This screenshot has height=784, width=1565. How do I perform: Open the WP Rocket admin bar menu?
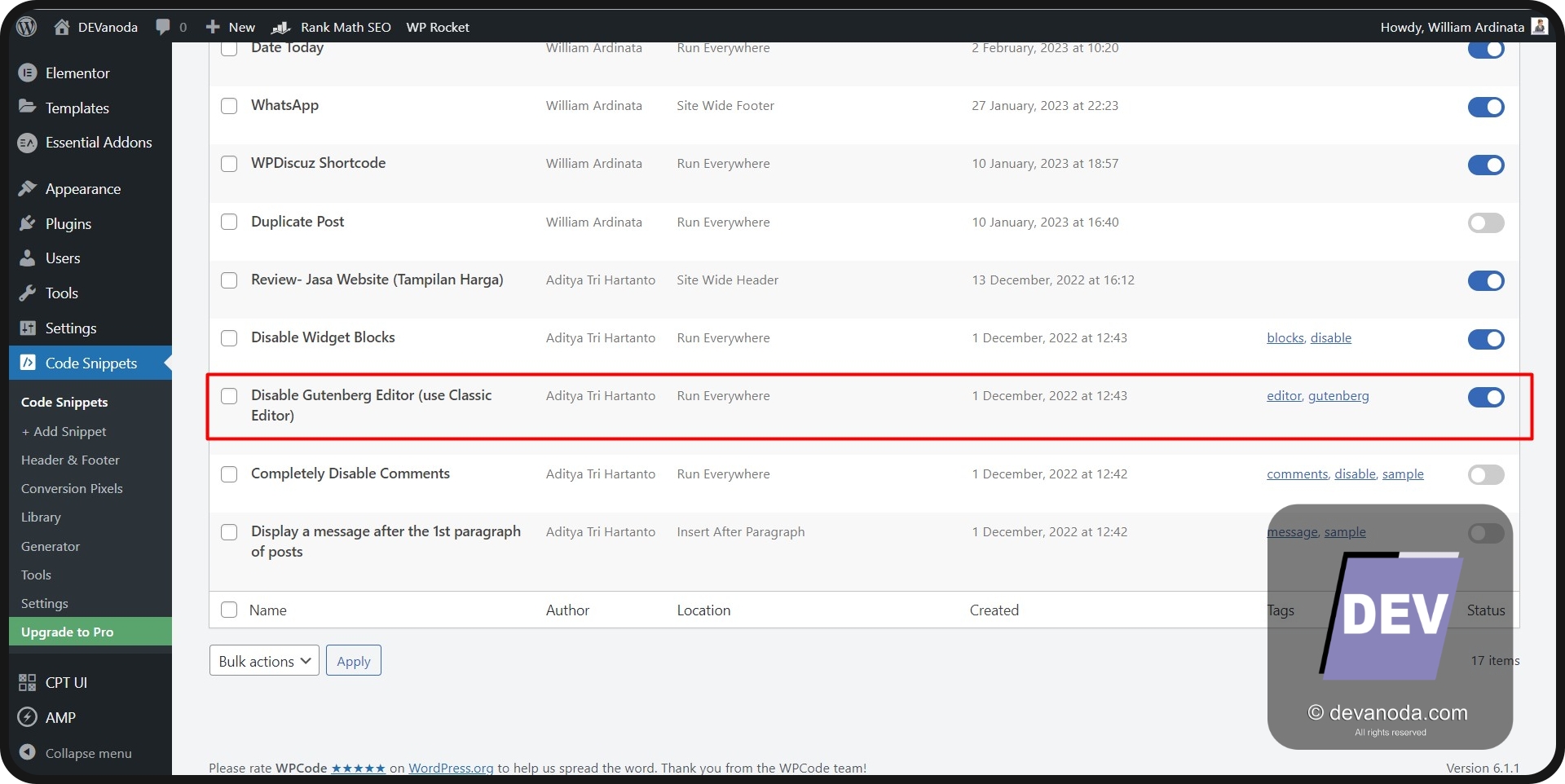[438, 27]
